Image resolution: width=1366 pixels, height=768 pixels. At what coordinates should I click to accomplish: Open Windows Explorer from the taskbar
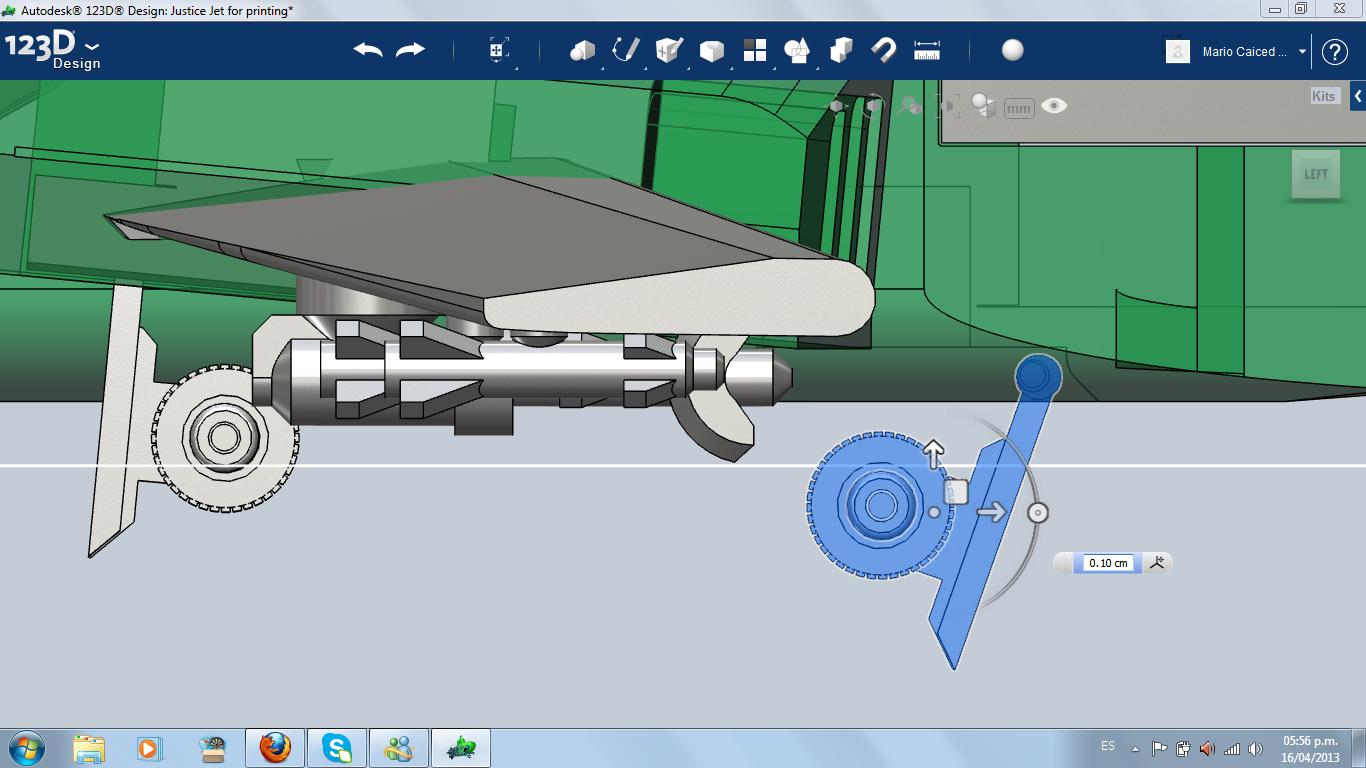(89, 748)
